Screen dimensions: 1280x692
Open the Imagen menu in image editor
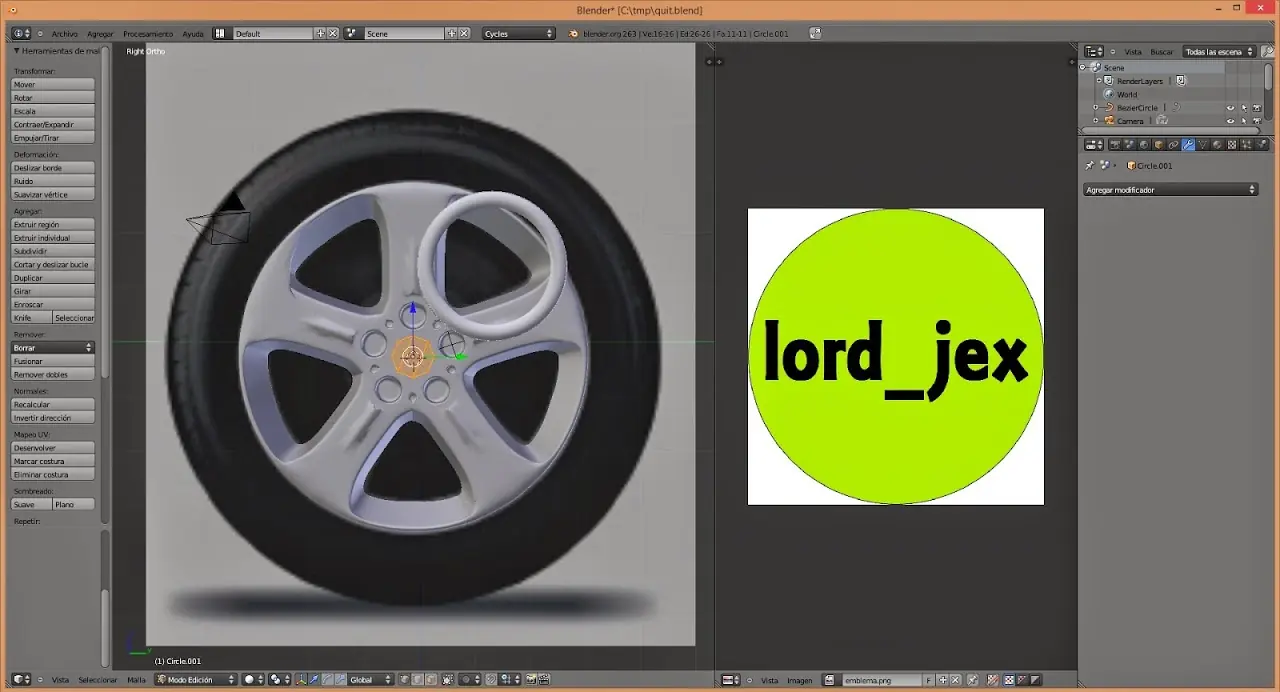(800, 681)
